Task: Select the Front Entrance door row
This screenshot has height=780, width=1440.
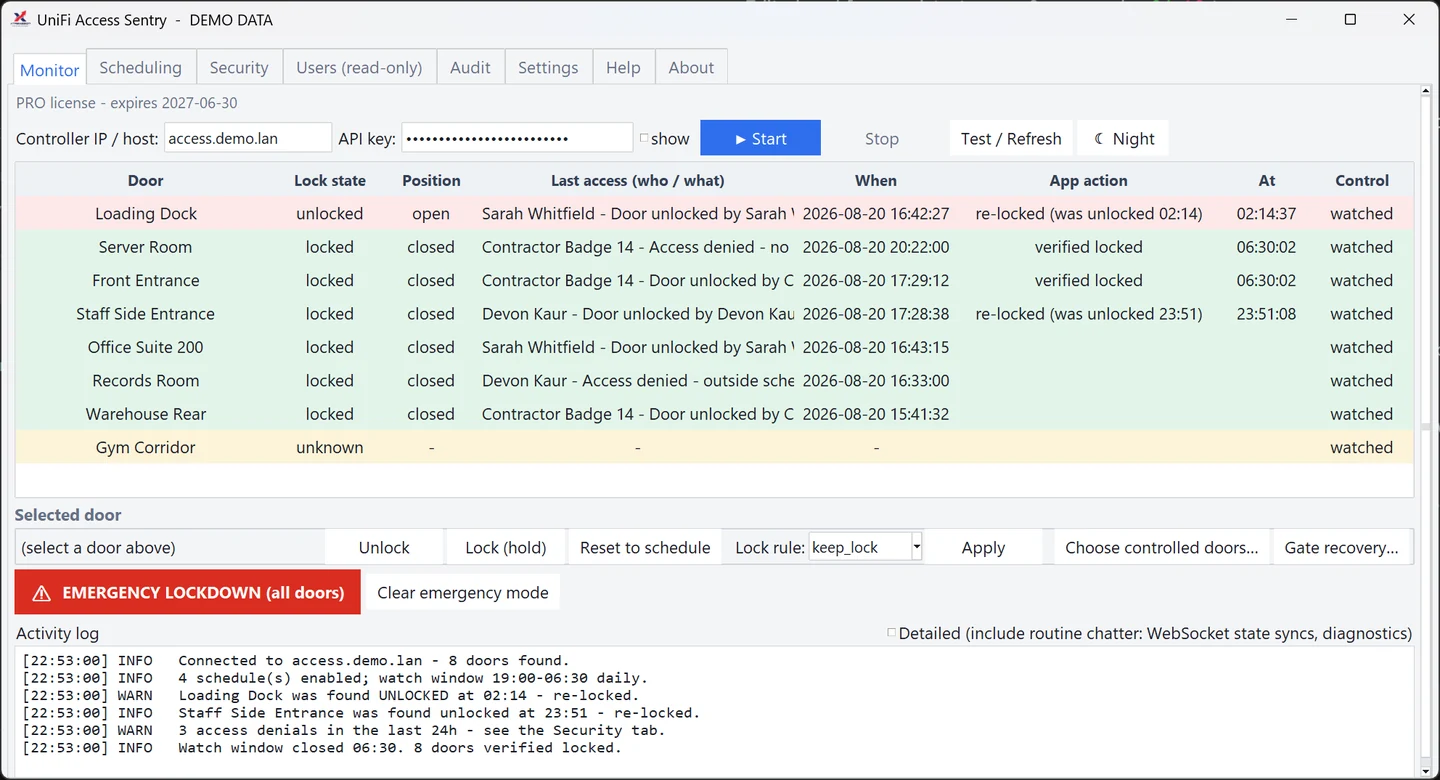Action: 714,280
